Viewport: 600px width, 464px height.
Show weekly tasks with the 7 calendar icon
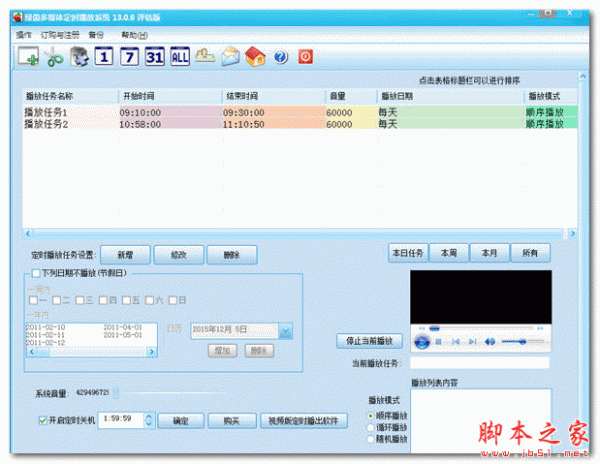point(129,57)
